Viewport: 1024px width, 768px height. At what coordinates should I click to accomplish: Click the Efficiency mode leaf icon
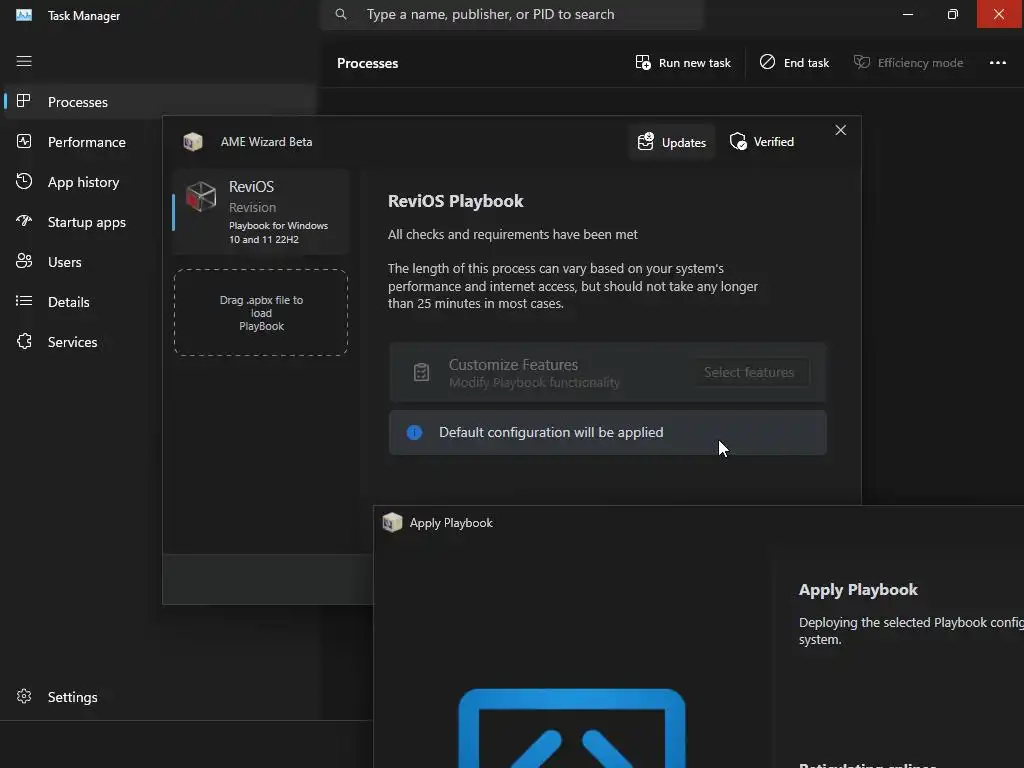[861, 61]
